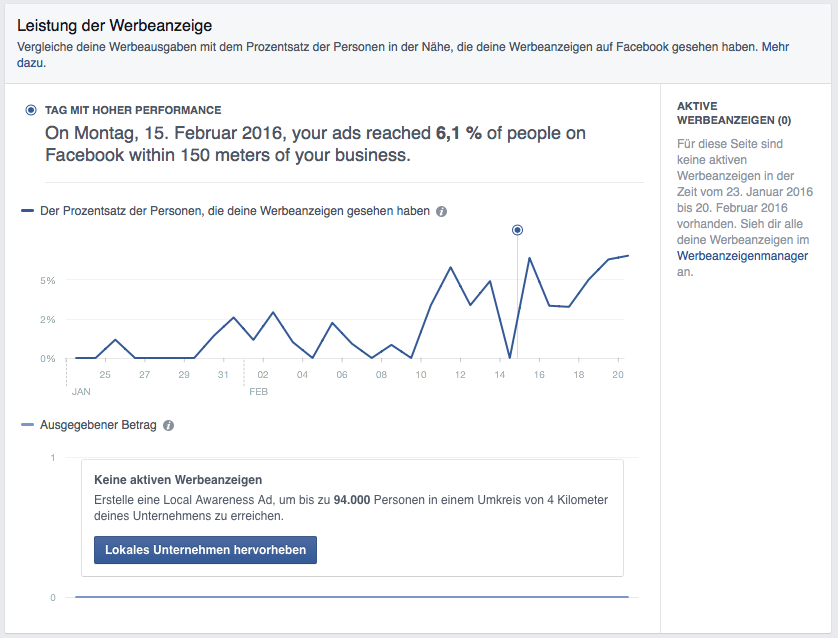Image resolution: width=838 pixels, height=638 pixels.
Task: Click the bold 94.000 figure
Action: coord(354,500)
